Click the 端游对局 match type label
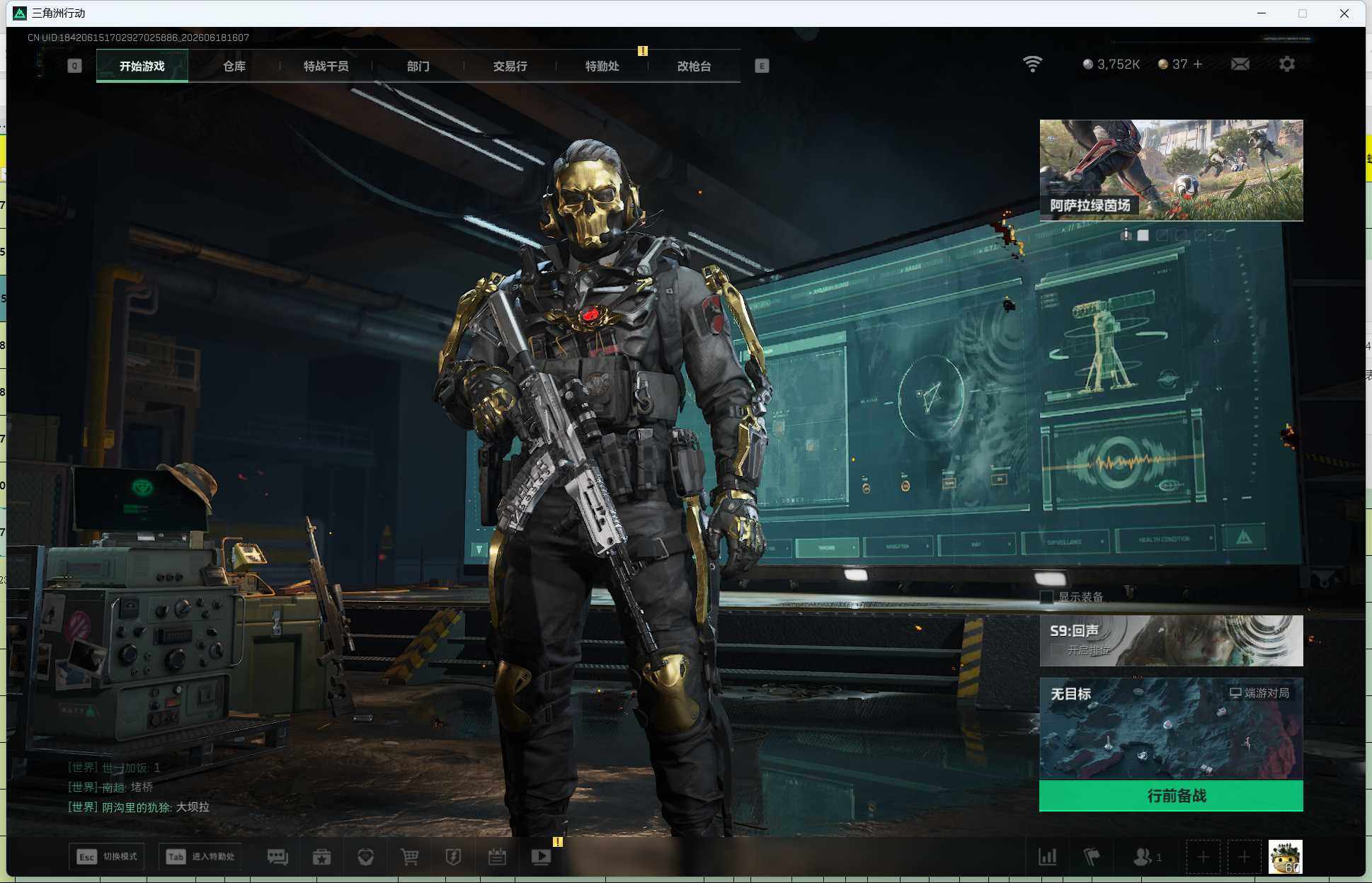This screenshot has height=883, width=1372. point(1259,693)
